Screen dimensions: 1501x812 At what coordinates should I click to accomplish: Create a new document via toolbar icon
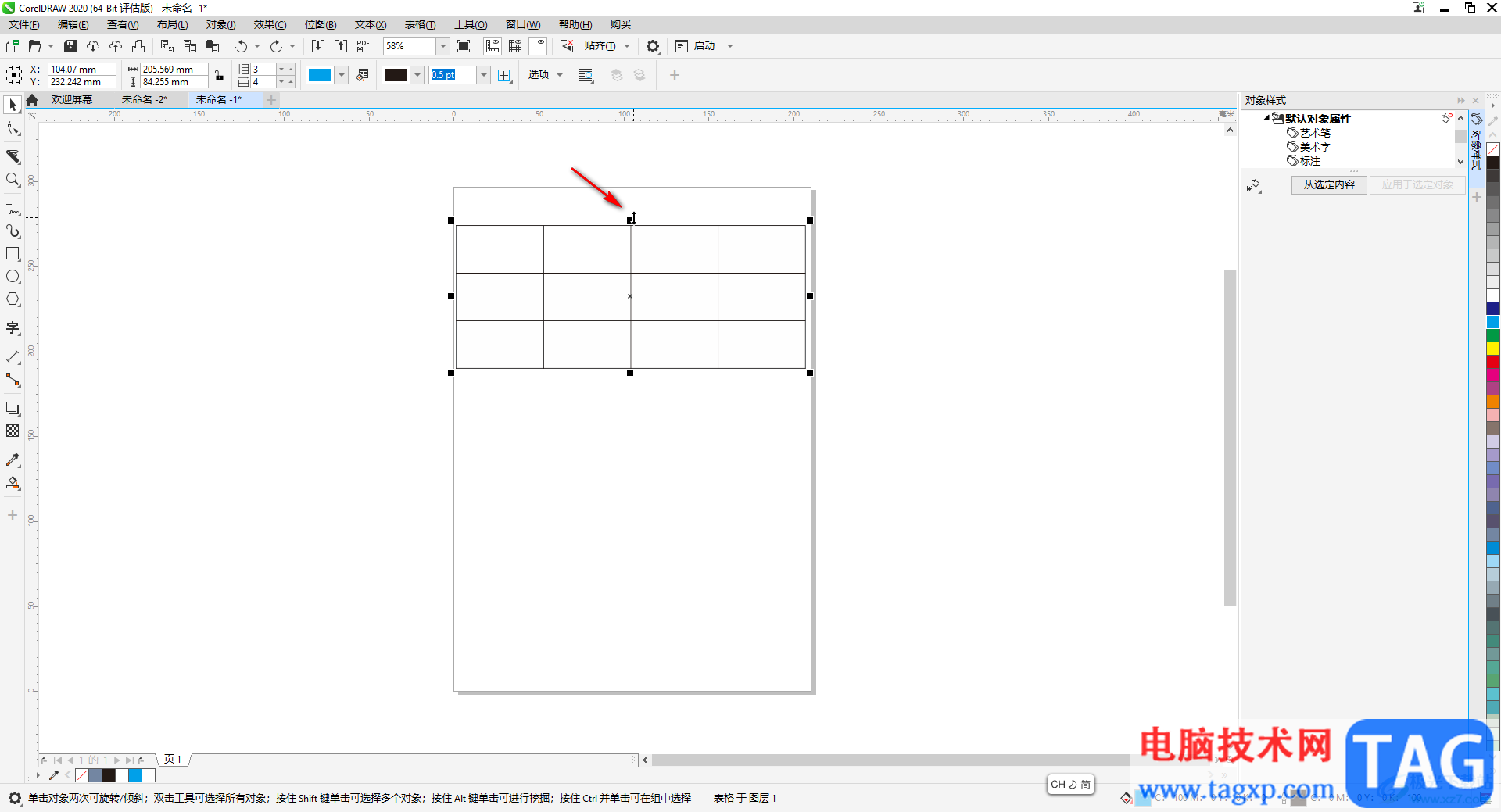coord(12,46)
